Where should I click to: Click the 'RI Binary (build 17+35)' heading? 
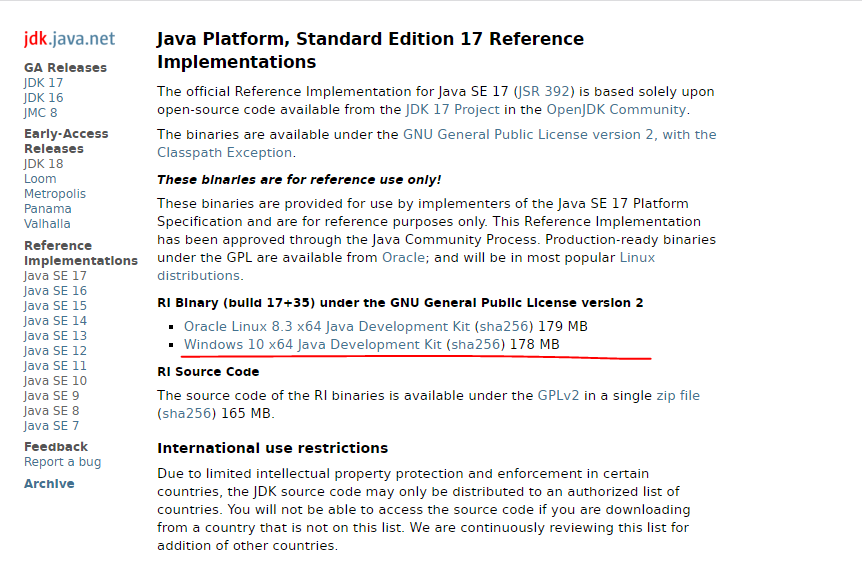(400, 303)
